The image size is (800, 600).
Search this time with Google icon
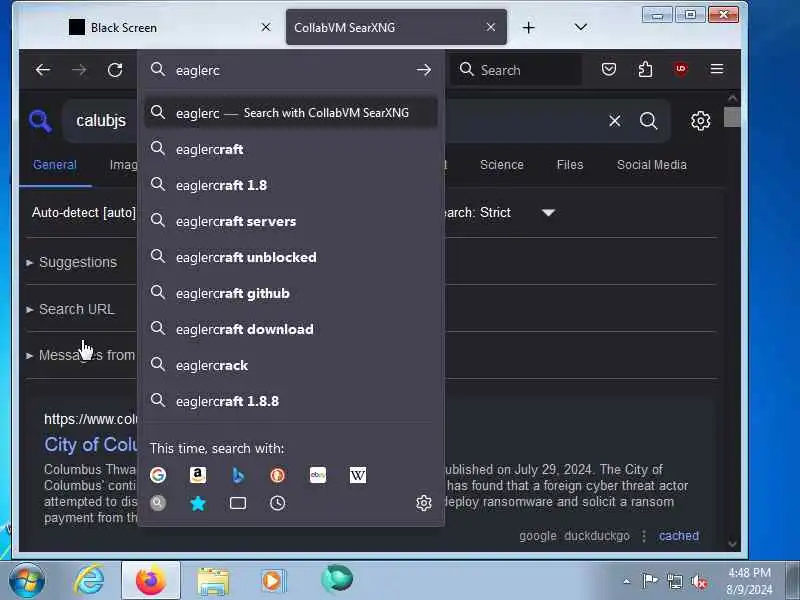point(158,475)
